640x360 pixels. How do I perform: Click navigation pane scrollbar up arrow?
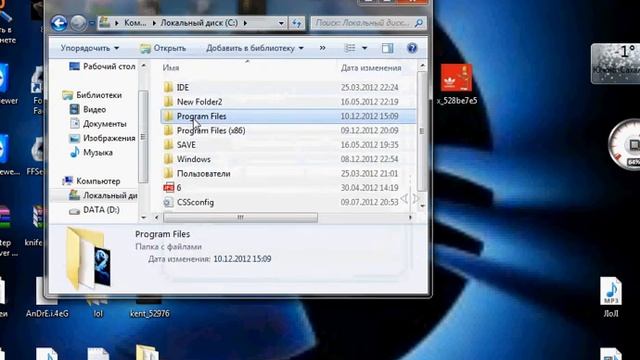pyautogui.click(x=143, y=66)
